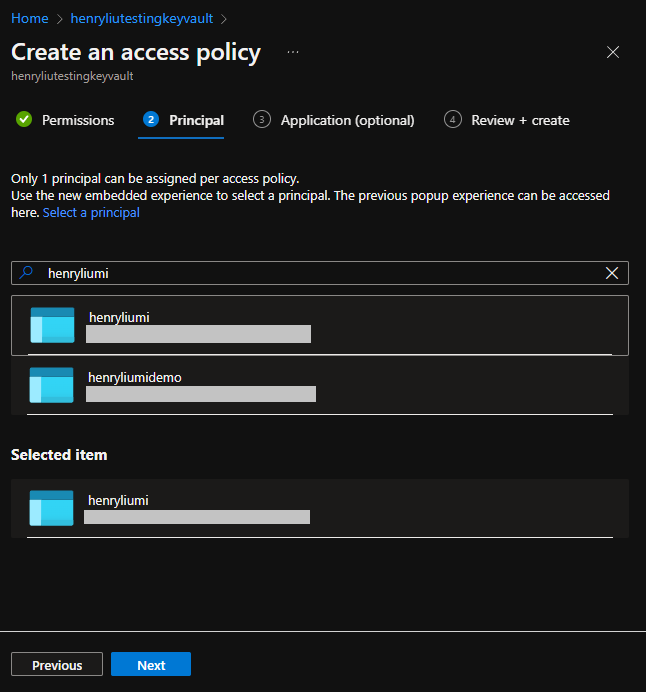
Task: Select henryliumi in the search results
Action: (x=320, y=325)
